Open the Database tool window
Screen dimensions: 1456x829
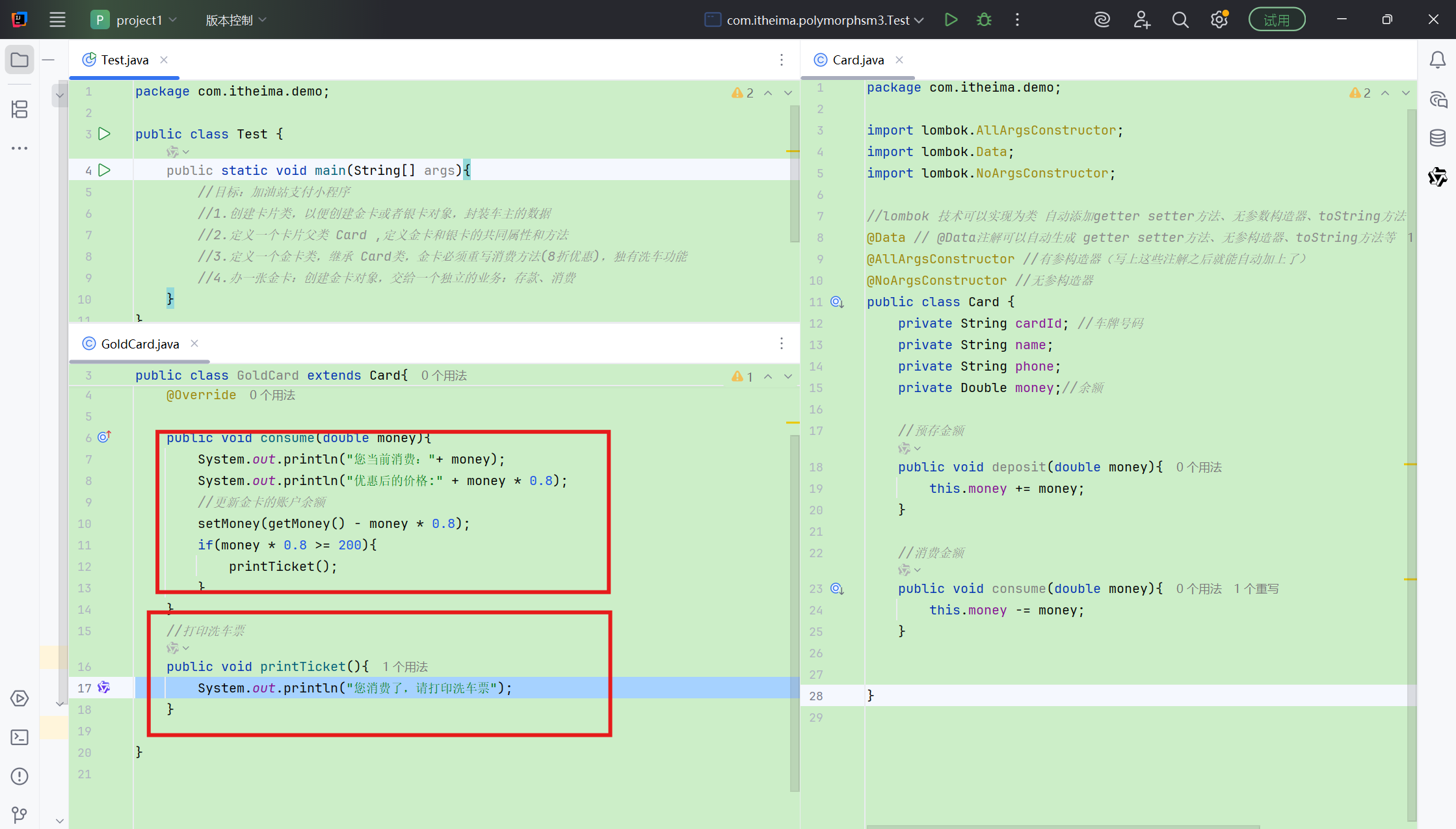point(1438,138)
